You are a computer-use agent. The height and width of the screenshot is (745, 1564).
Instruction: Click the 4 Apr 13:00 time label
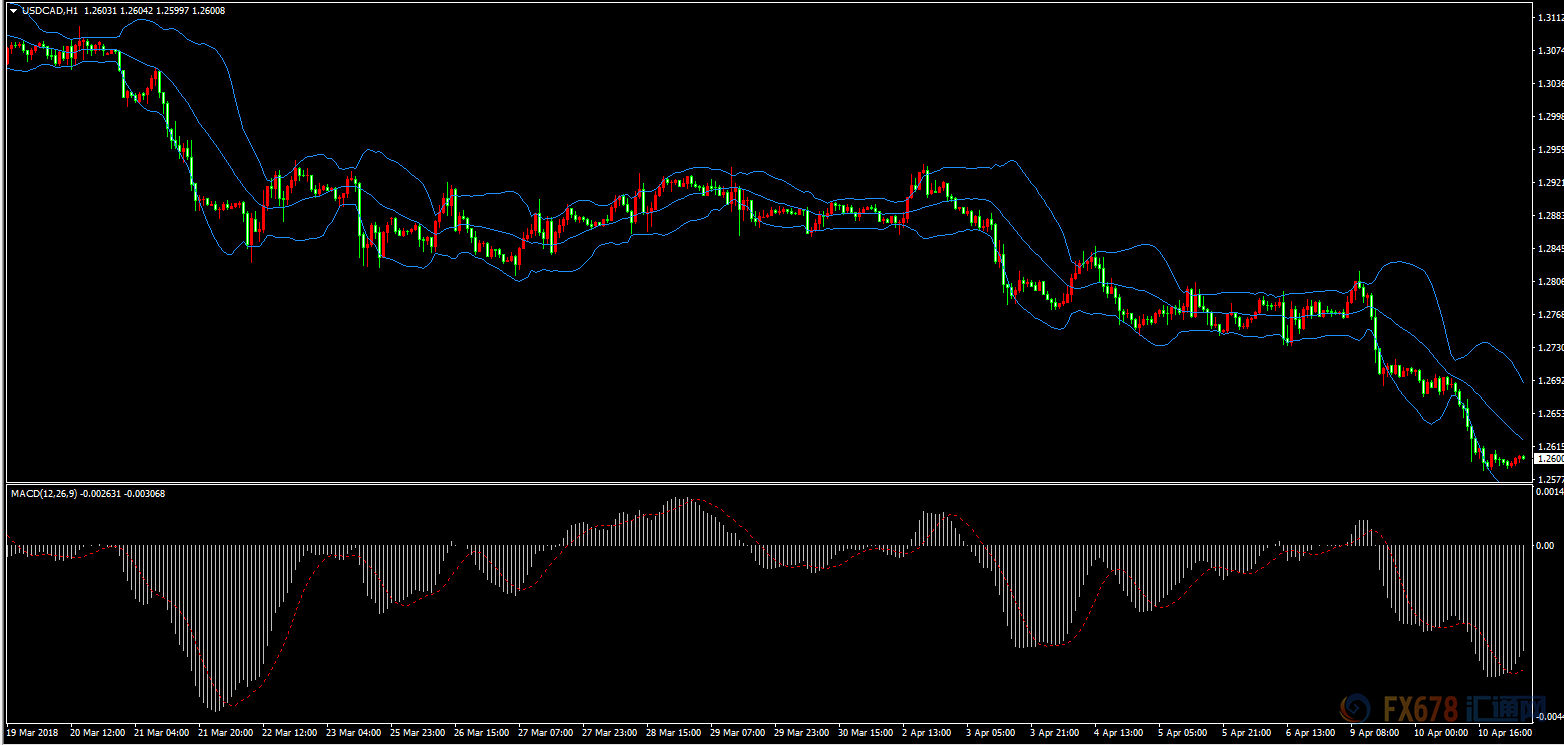pos(1119,733)
